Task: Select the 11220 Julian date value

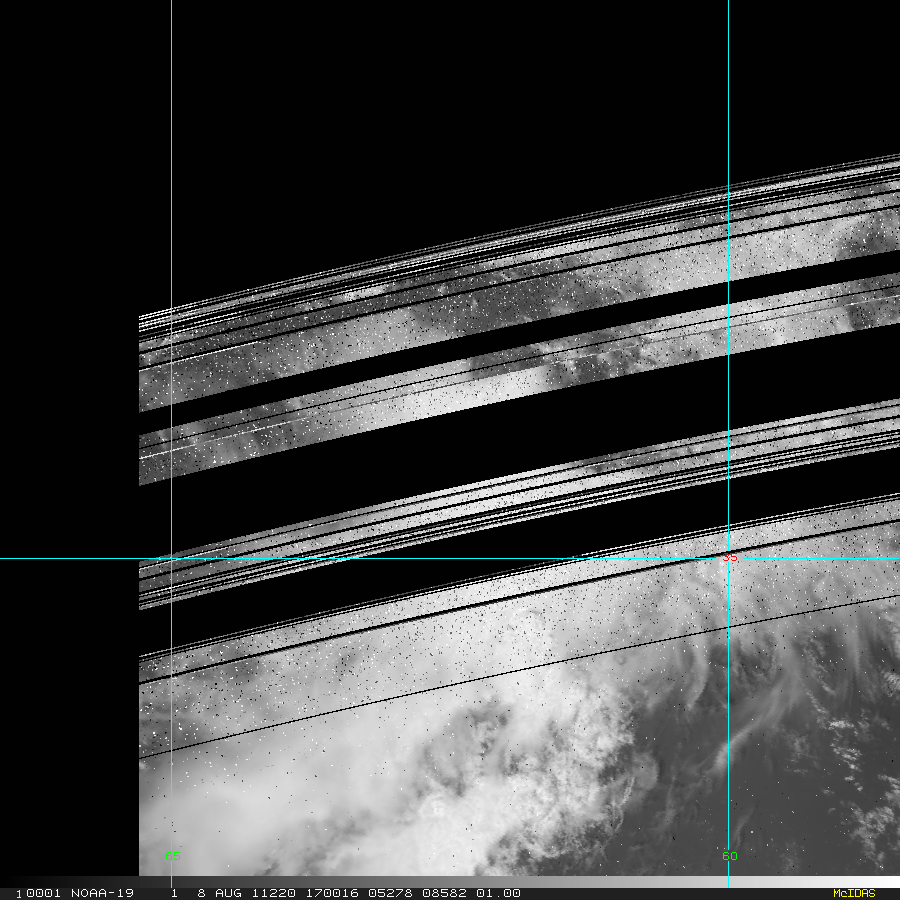Action: [x=259, y=893]
